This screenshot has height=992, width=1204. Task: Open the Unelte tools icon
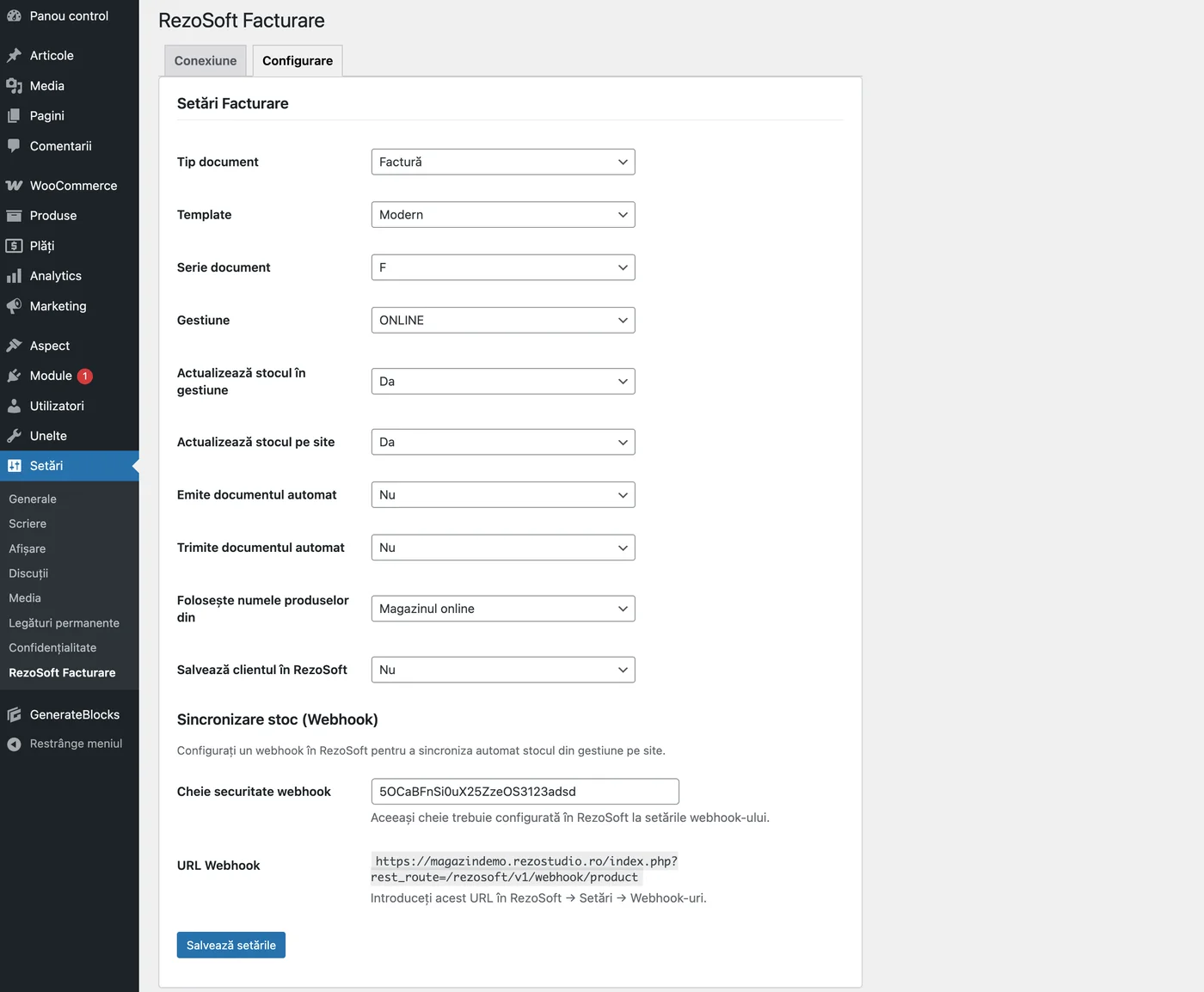(15, 436)
